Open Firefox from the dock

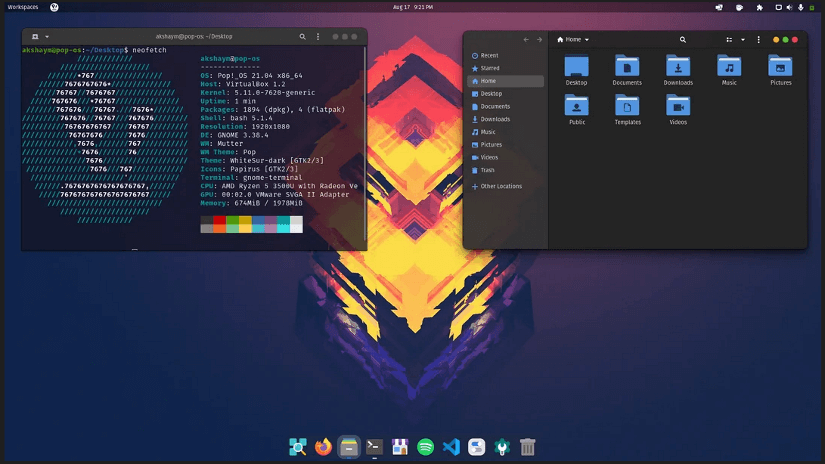point(323,447)
